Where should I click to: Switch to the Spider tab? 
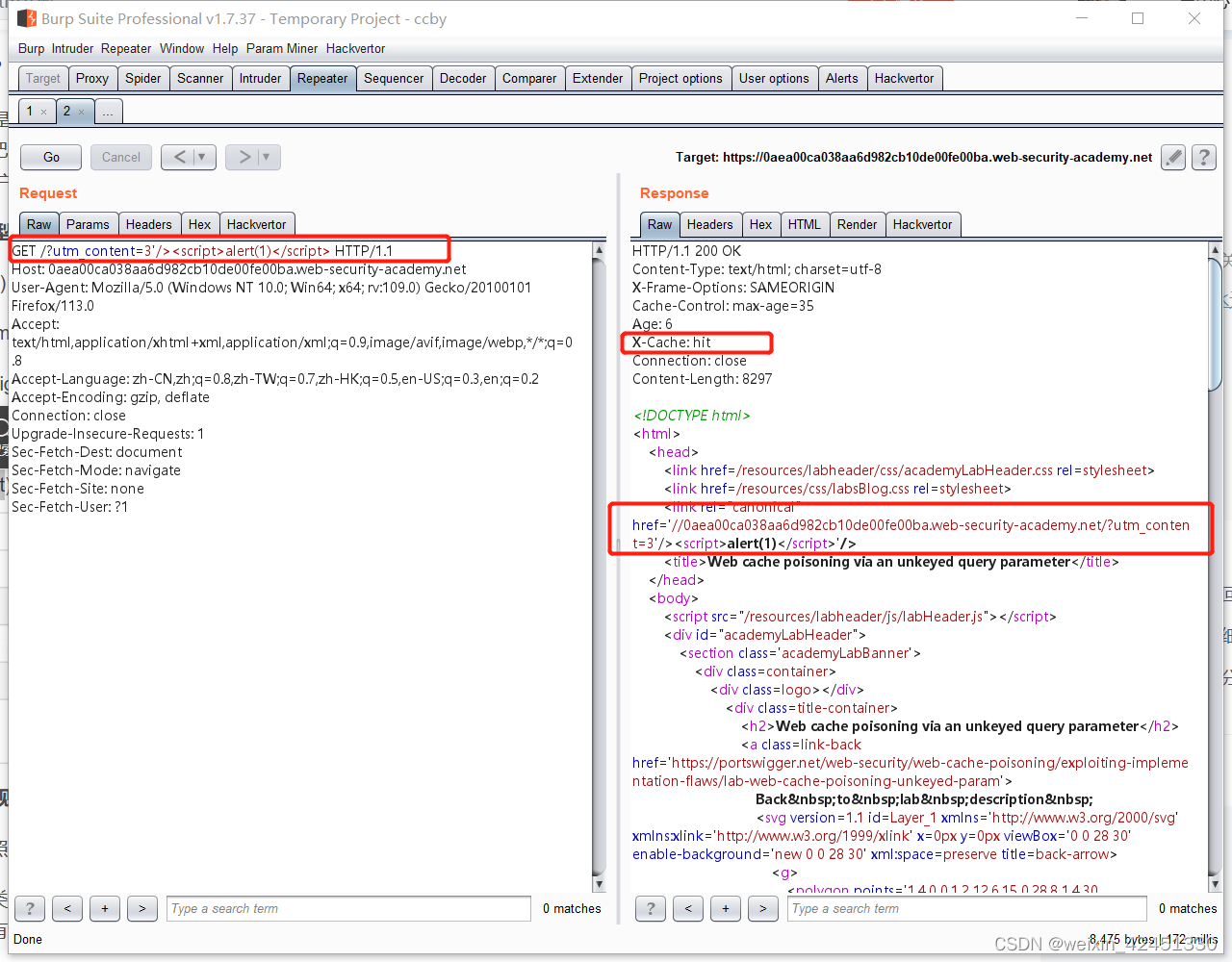click(x=143, y=79)
